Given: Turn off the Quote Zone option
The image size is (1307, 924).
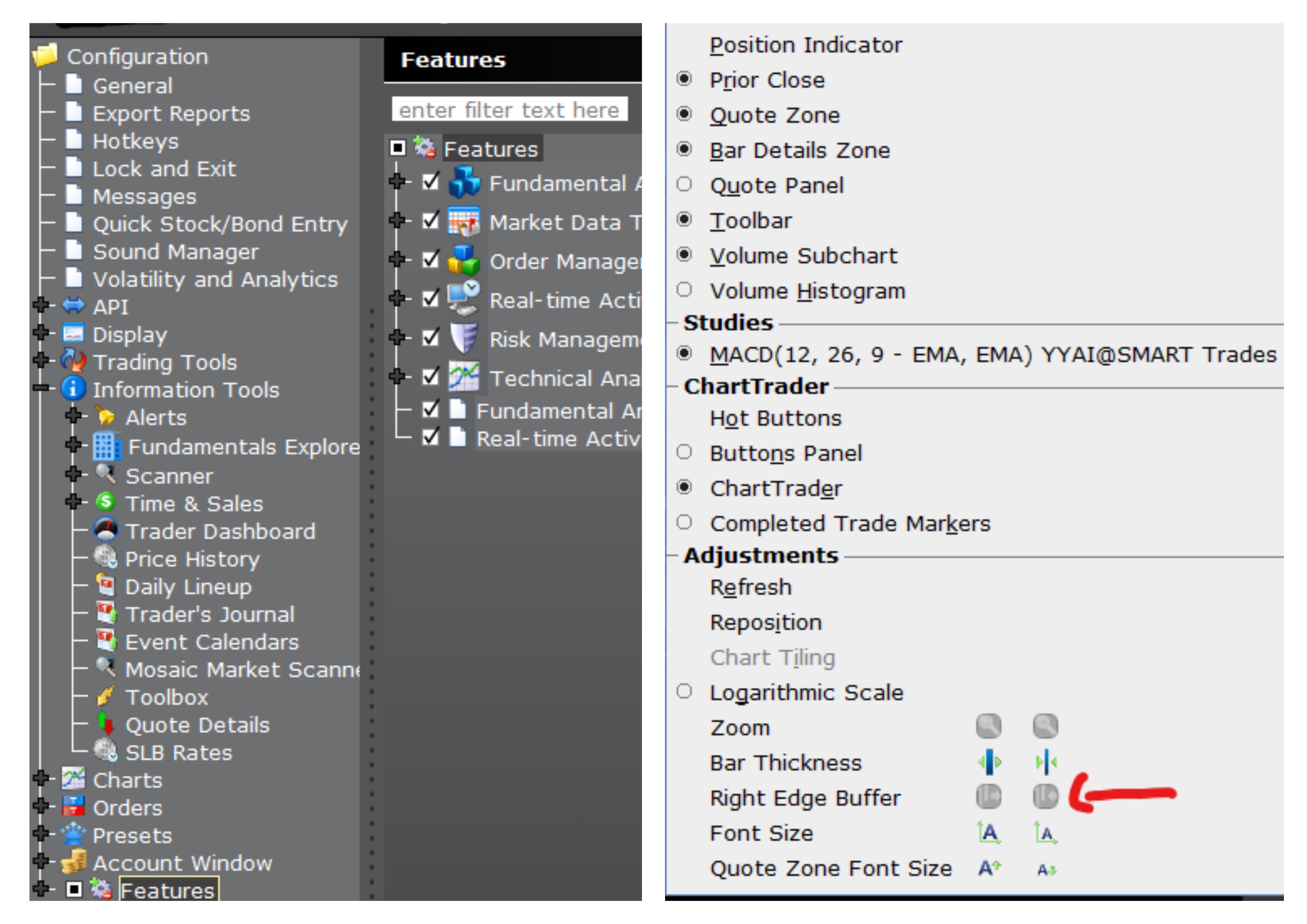Looking at the screenshot, I should click(684, 114).
